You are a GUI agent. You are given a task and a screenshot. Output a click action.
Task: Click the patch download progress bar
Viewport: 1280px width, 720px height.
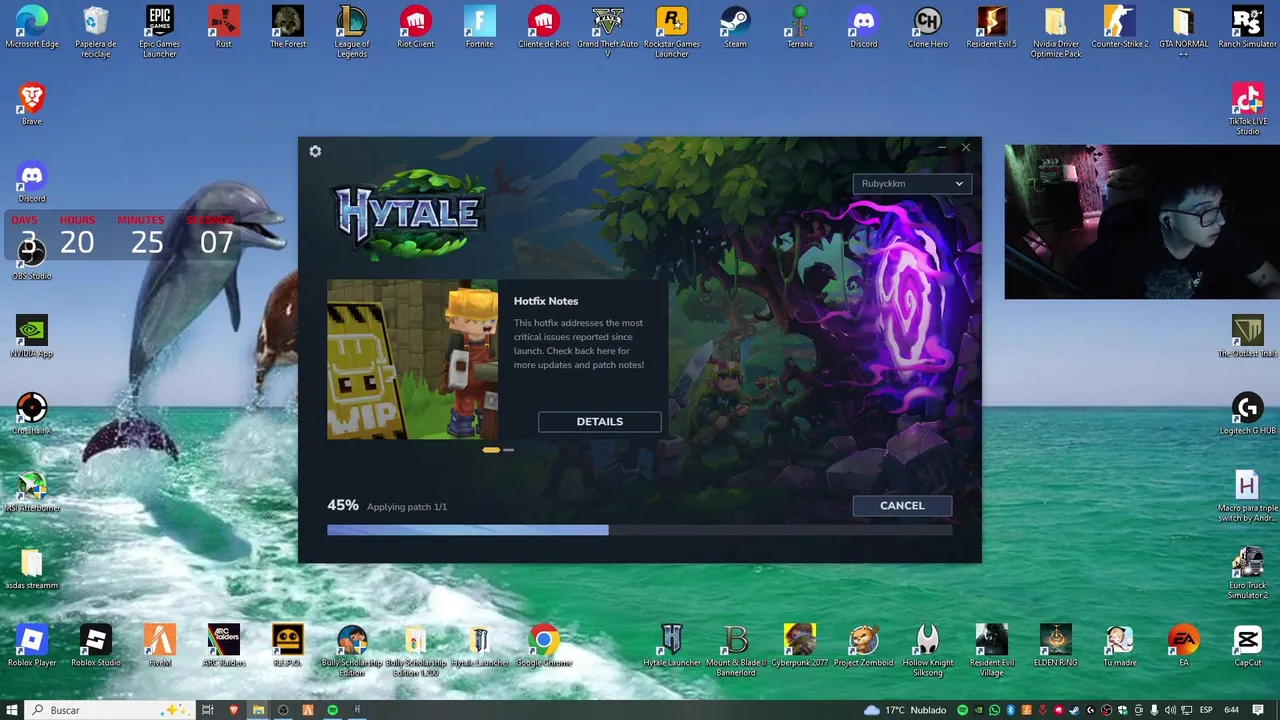coord(640,530)
